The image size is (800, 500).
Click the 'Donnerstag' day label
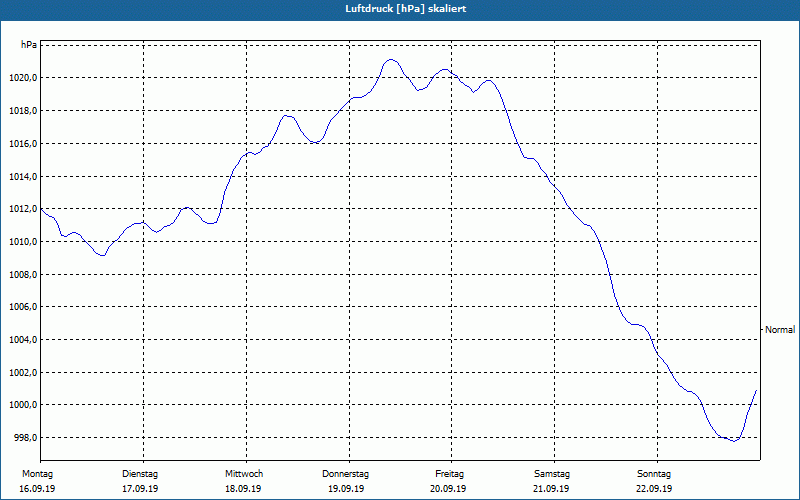click(x=345, y=474)
